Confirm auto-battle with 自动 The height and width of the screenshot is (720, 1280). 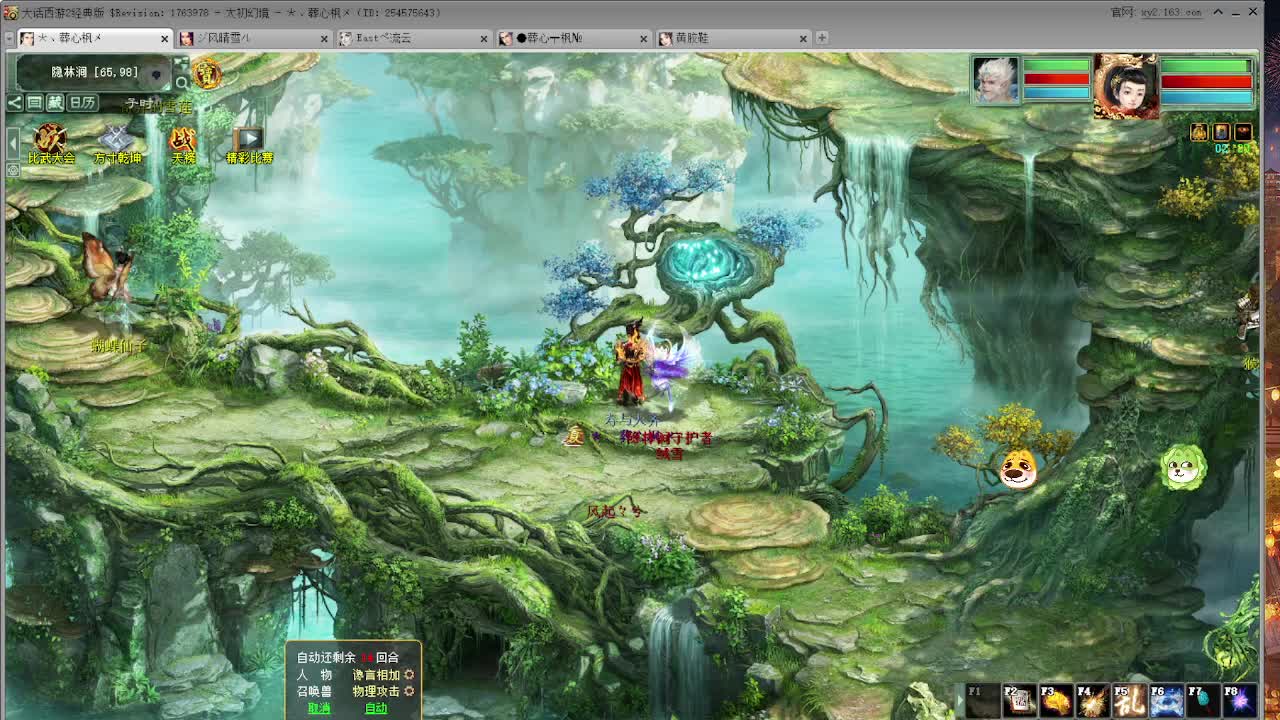(x=376, y=708)
